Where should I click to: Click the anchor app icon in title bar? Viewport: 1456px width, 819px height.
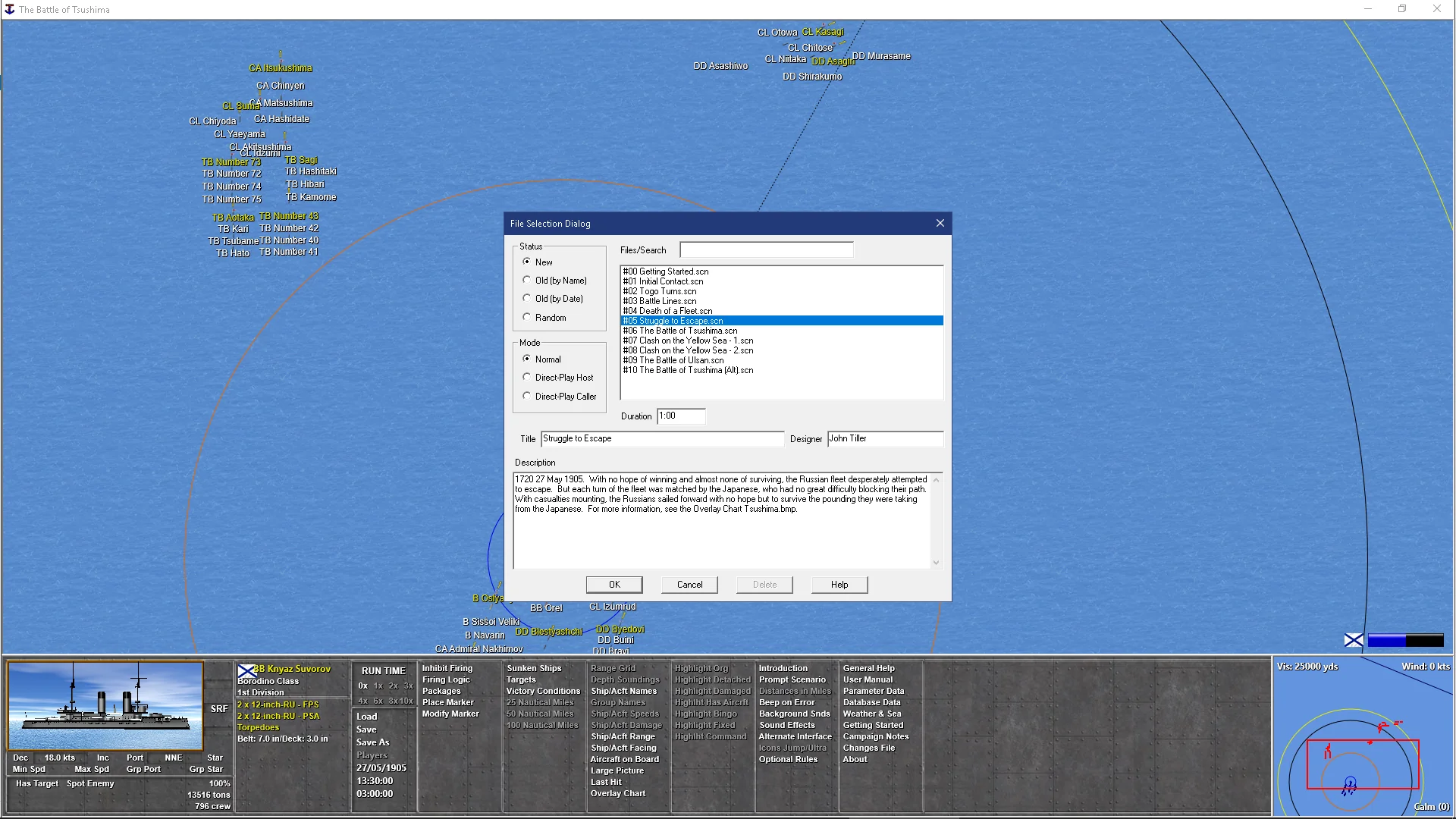point(9,9)
